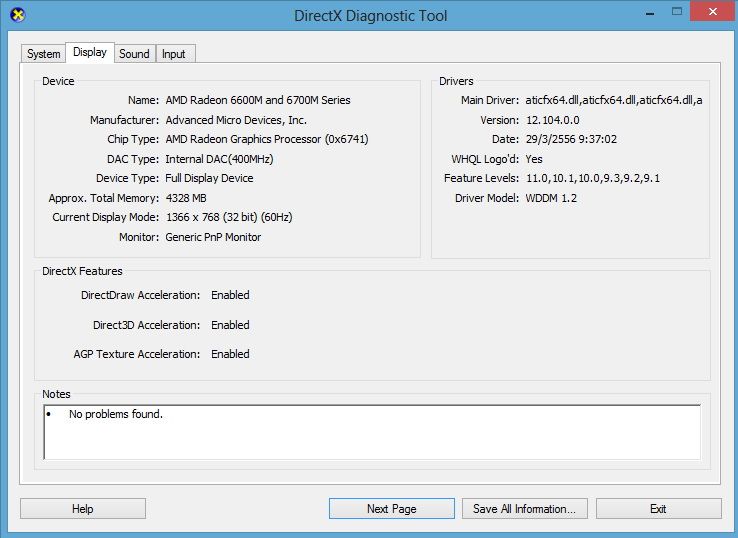Click the 'Notes' group label

pos(56,394)
